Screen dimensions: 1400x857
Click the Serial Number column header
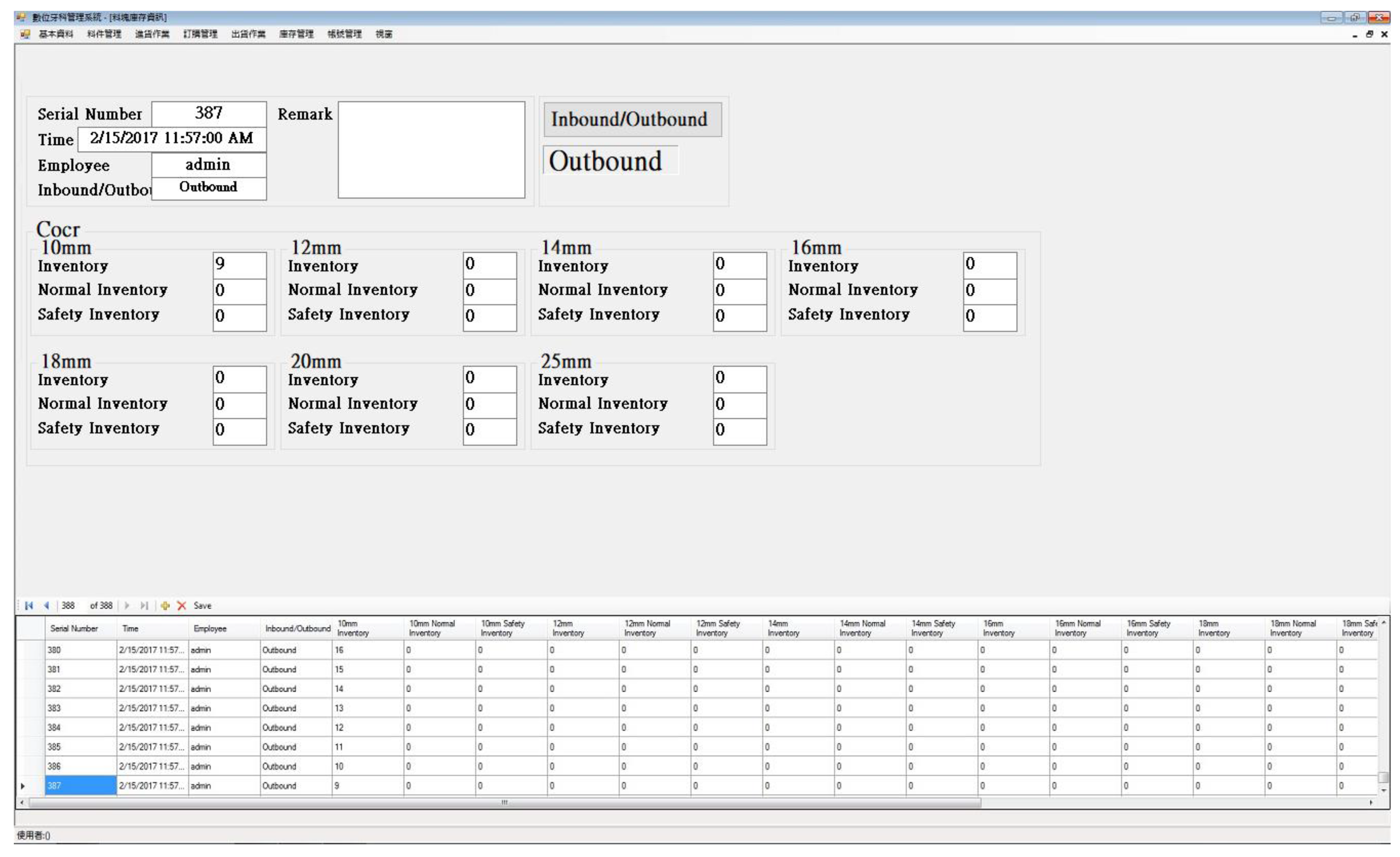pos(74,628)
